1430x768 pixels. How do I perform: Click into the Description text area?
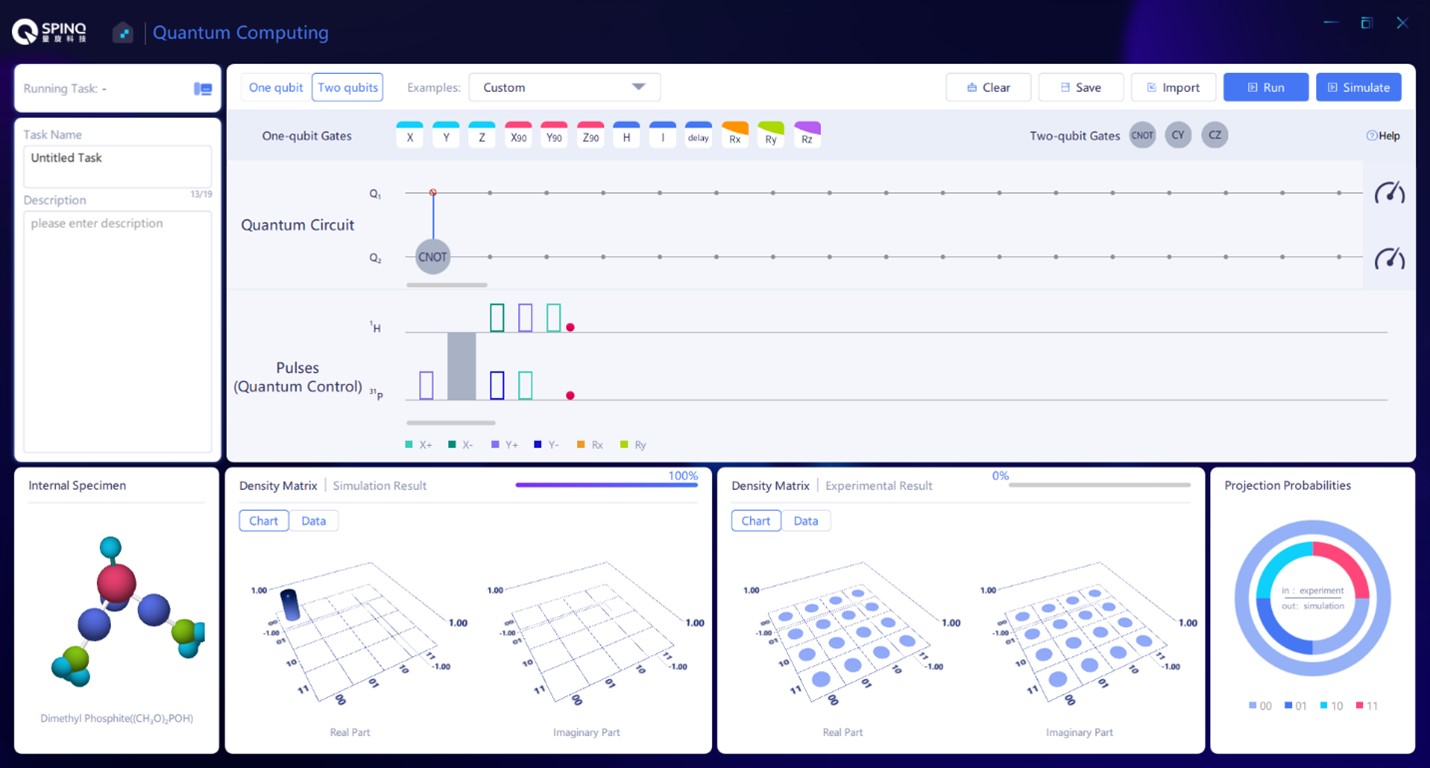(118, 330)
